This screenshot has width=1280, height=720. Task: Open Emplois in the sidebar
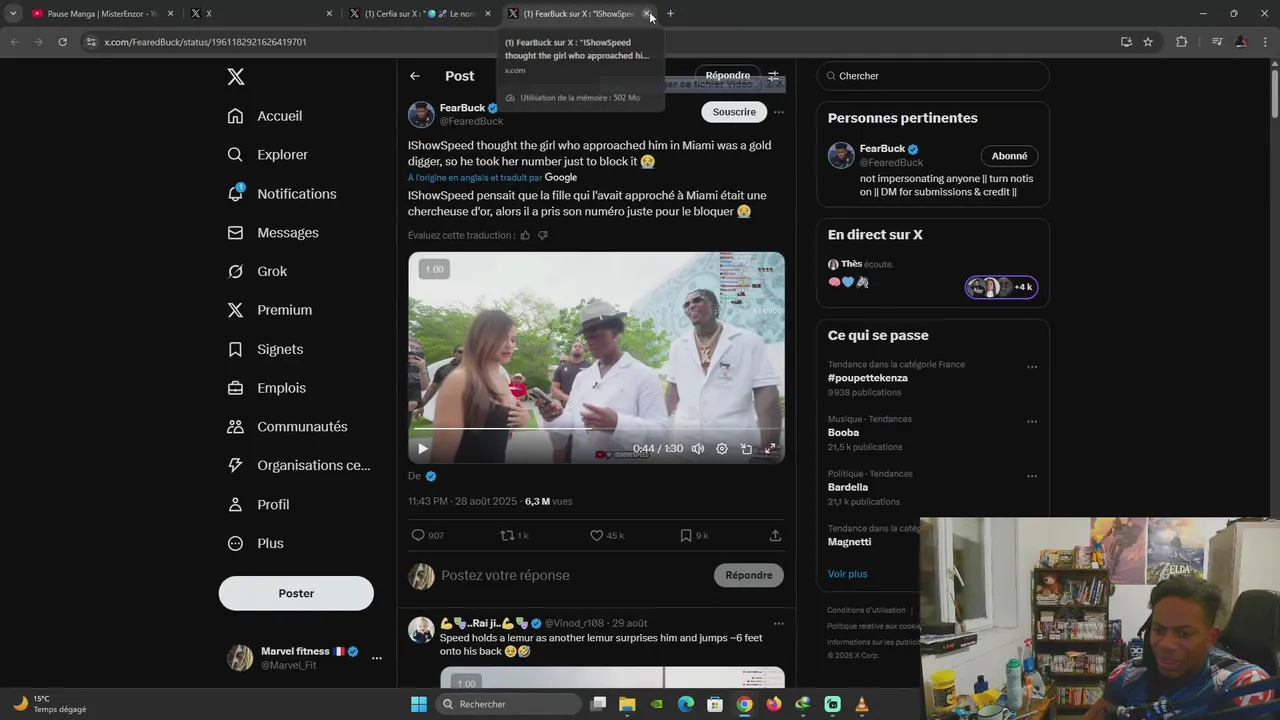(267, 388)
